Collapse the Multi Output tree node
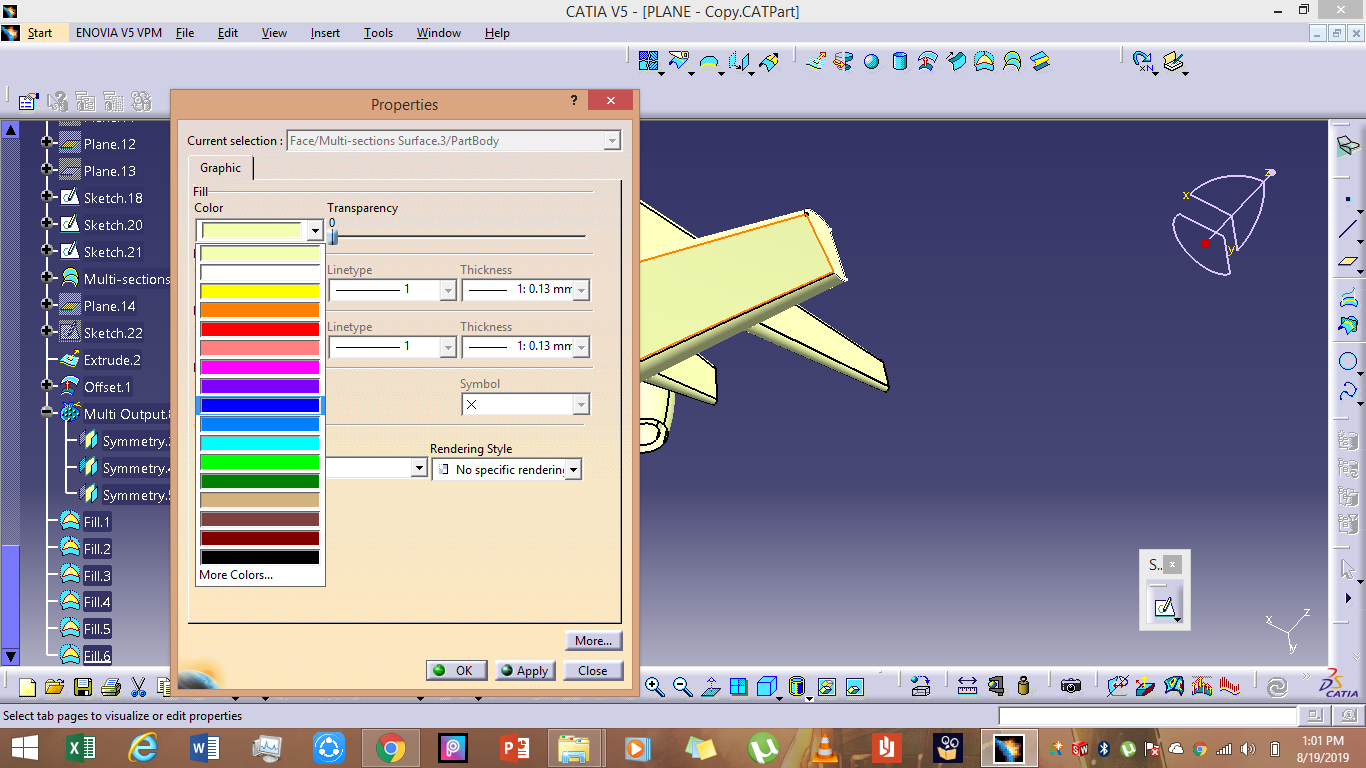The height and width of the screenshot is (768, 1366). [47, 413]
